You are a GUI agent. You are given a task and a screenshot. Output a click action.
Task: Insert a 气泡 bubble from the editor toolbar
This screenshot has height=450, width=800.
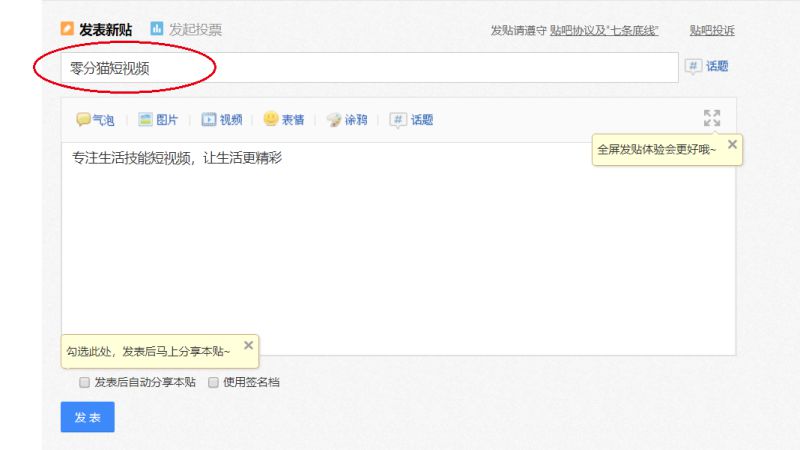coord(95,120)
